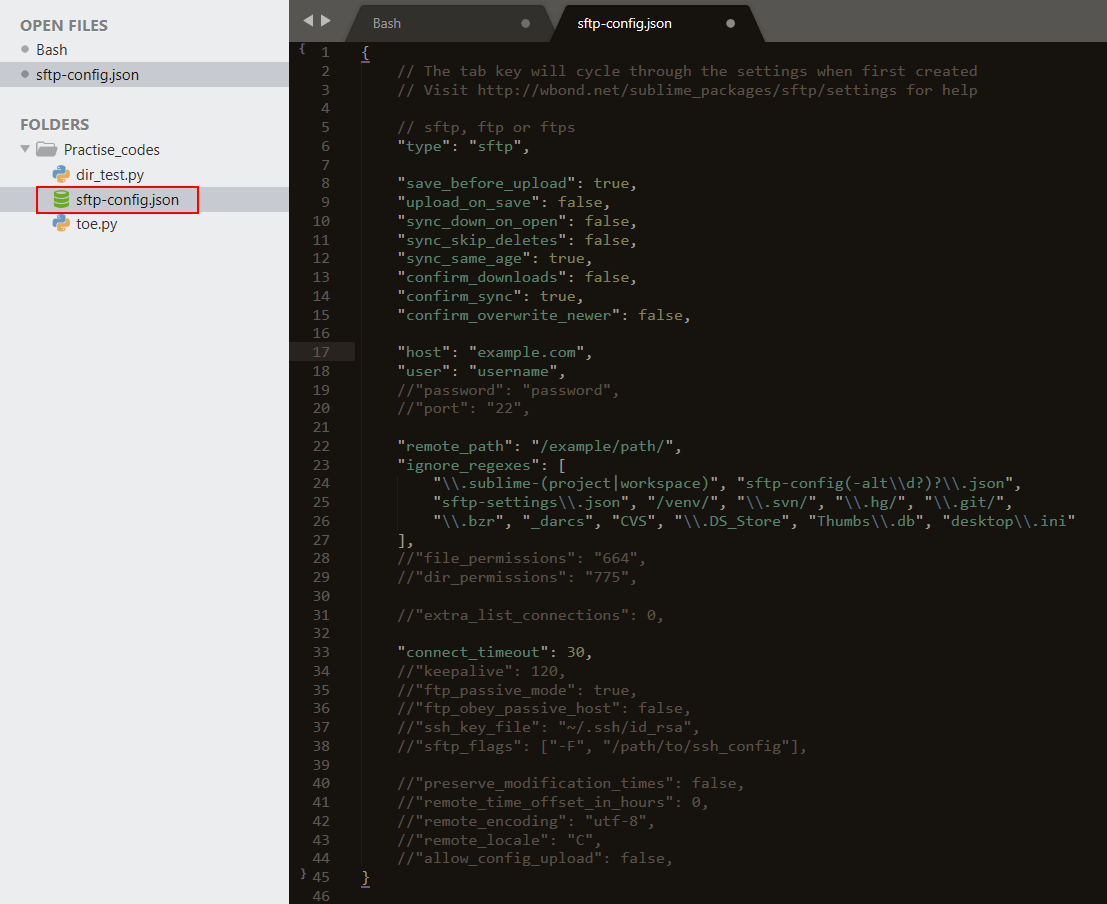Open toe.py from the folder tree

[96, 224]
